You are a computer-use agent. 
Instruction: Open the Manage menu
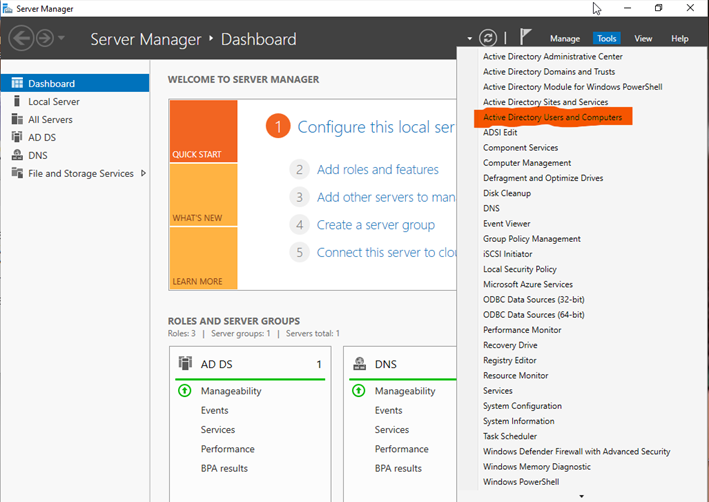click(x=565, y=39)
